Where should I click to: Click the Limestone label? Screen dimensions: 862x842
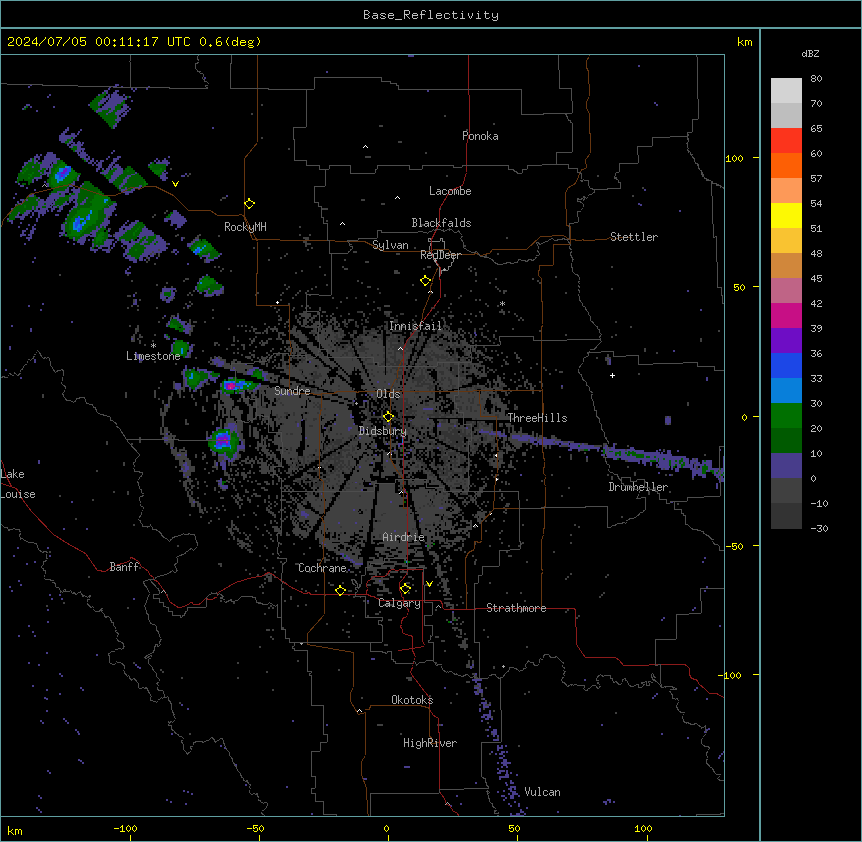click(153, 356)
